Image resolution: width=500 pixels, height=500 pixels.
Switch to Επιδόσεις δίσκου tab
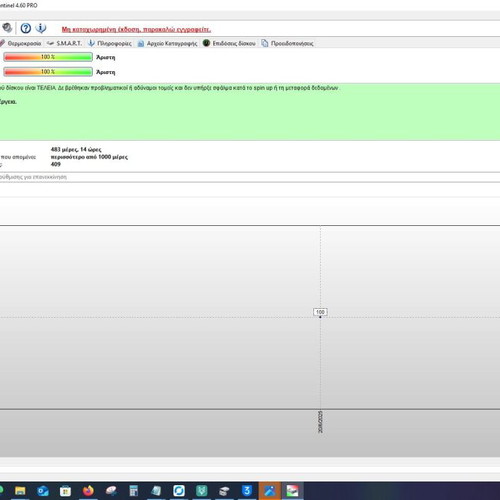coord(229,43)
